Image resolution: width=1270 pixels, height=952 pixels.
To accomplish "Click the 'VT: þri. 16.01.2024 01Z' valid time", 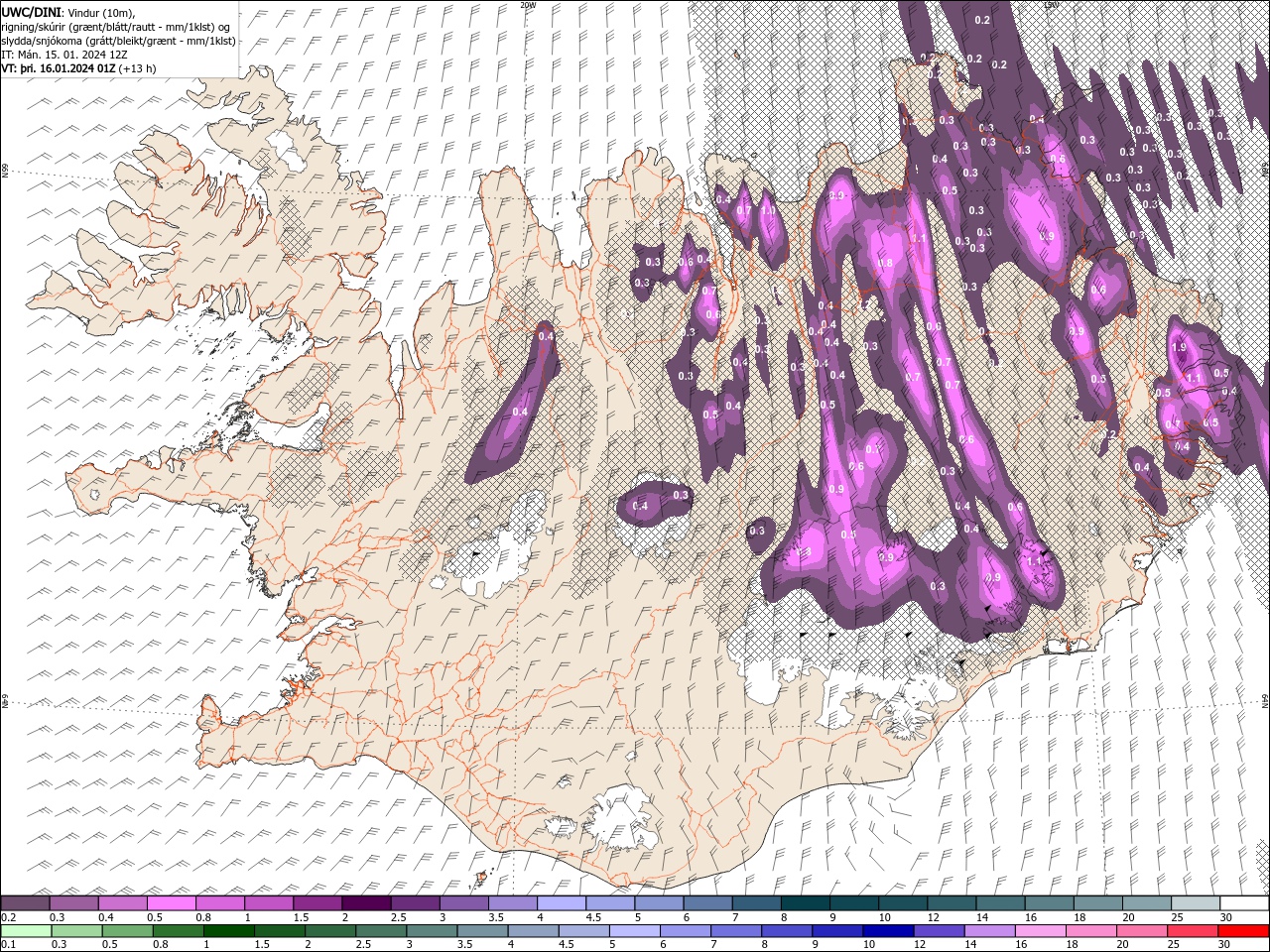I will click(x=58, y=68).
